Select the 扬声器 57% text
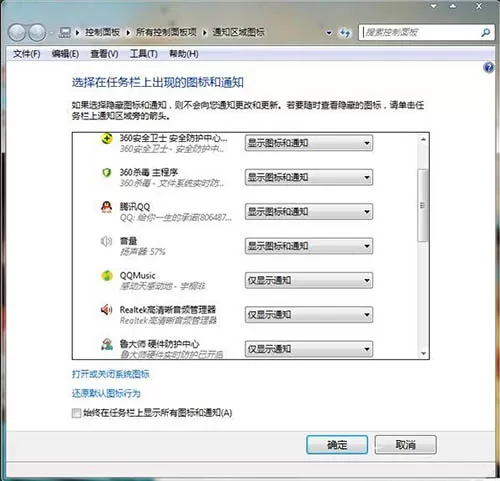This screenshot has width=500, height=481. 143,252
